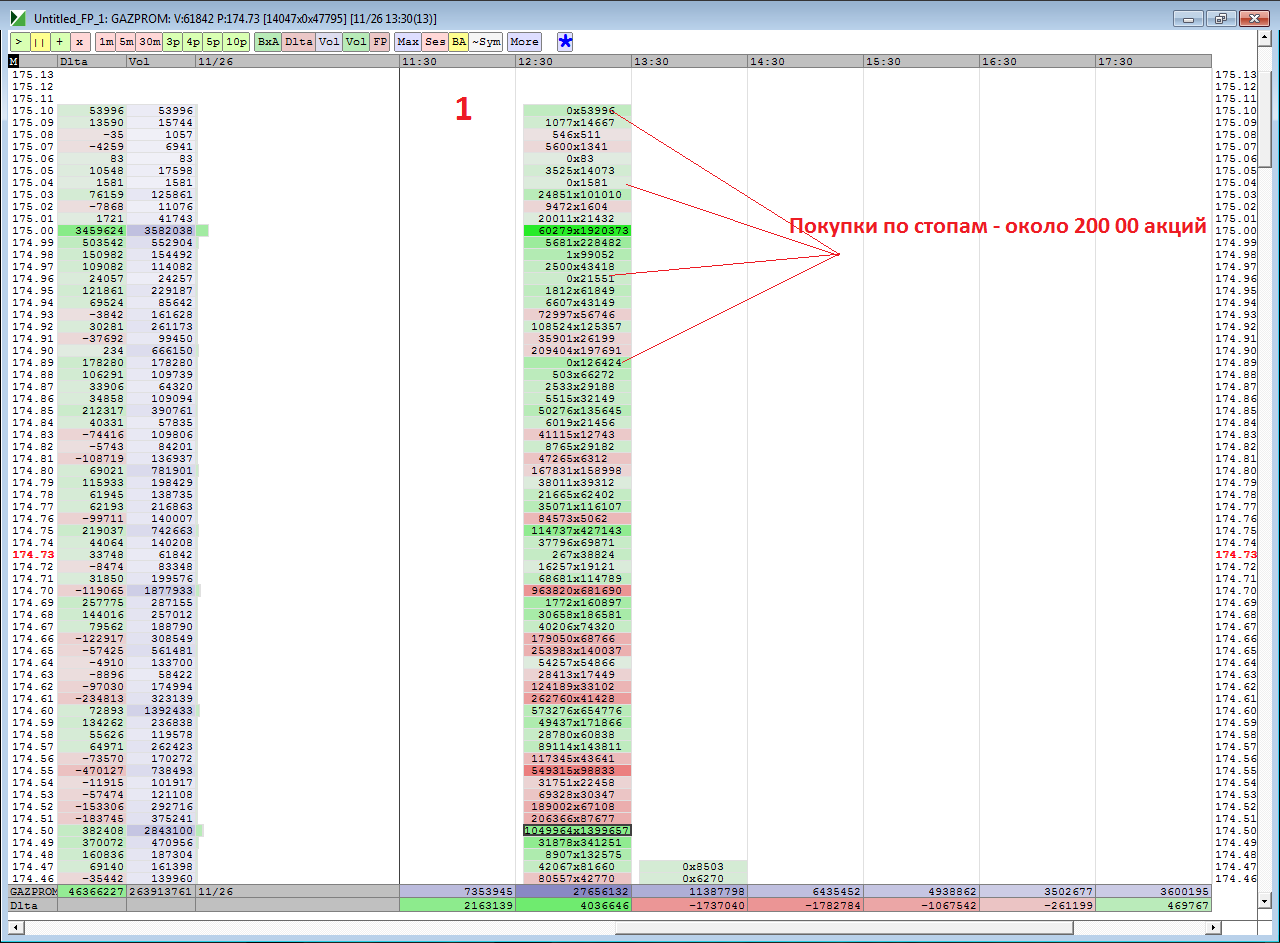Click the top cluster cell 0x53996
This screenshot has width=1280, height=943.
577,111
